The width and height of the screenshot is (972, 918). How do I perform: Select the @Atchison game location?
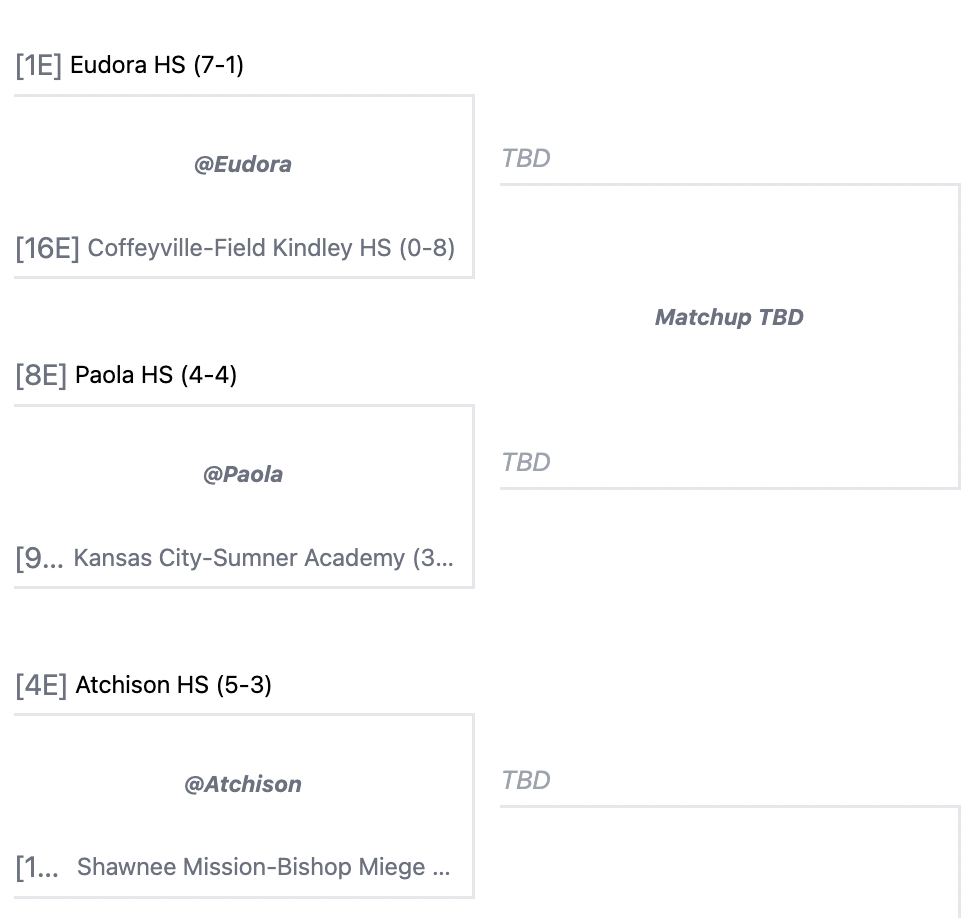tap(243, 784)
